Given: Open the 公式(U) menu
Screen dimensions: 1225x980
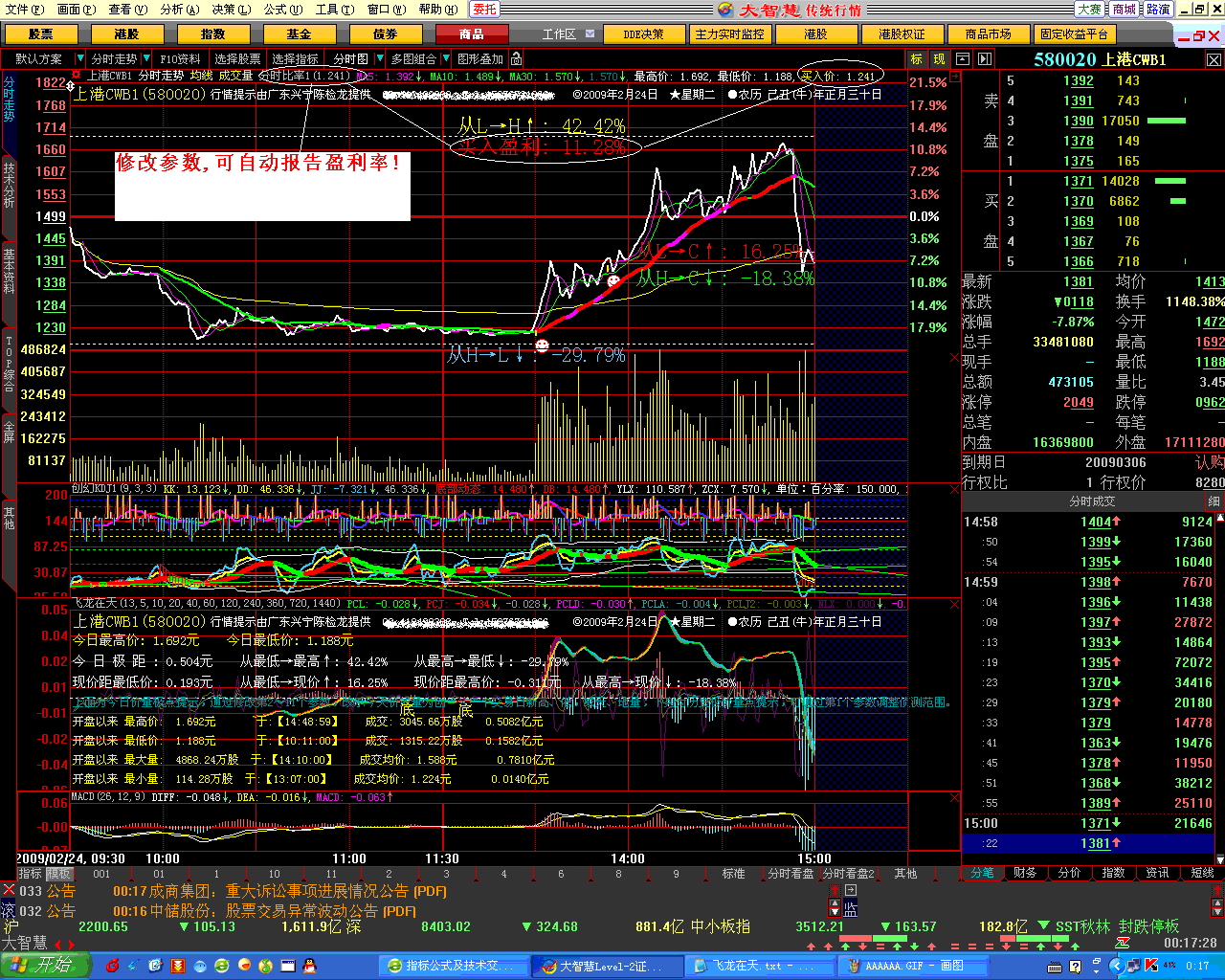Looking at the screenshot, I should (283, 10).
